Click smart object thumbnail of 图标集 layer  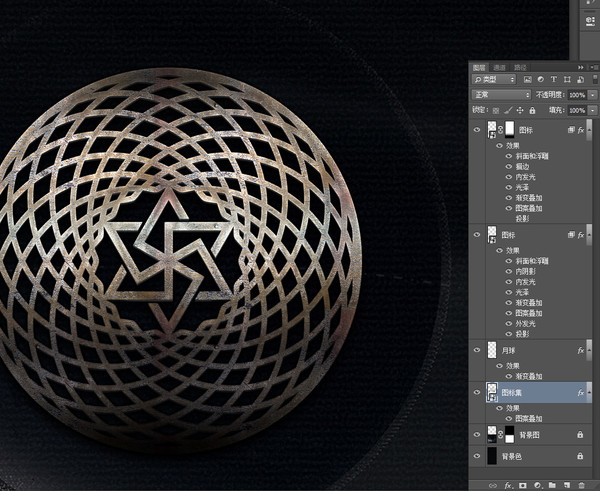(492, 393)
